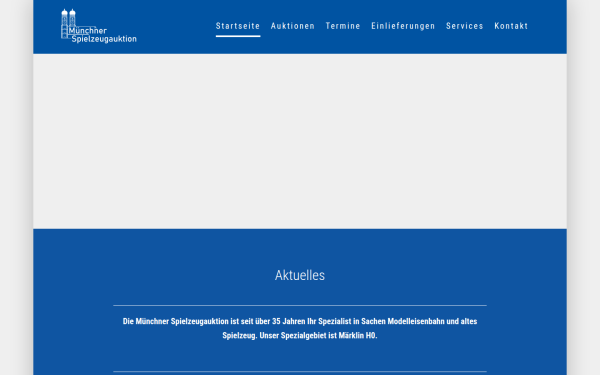This screenshot has width=600, height=375.
Task: Open the Termine navigation link
Action: pos(343,26)
